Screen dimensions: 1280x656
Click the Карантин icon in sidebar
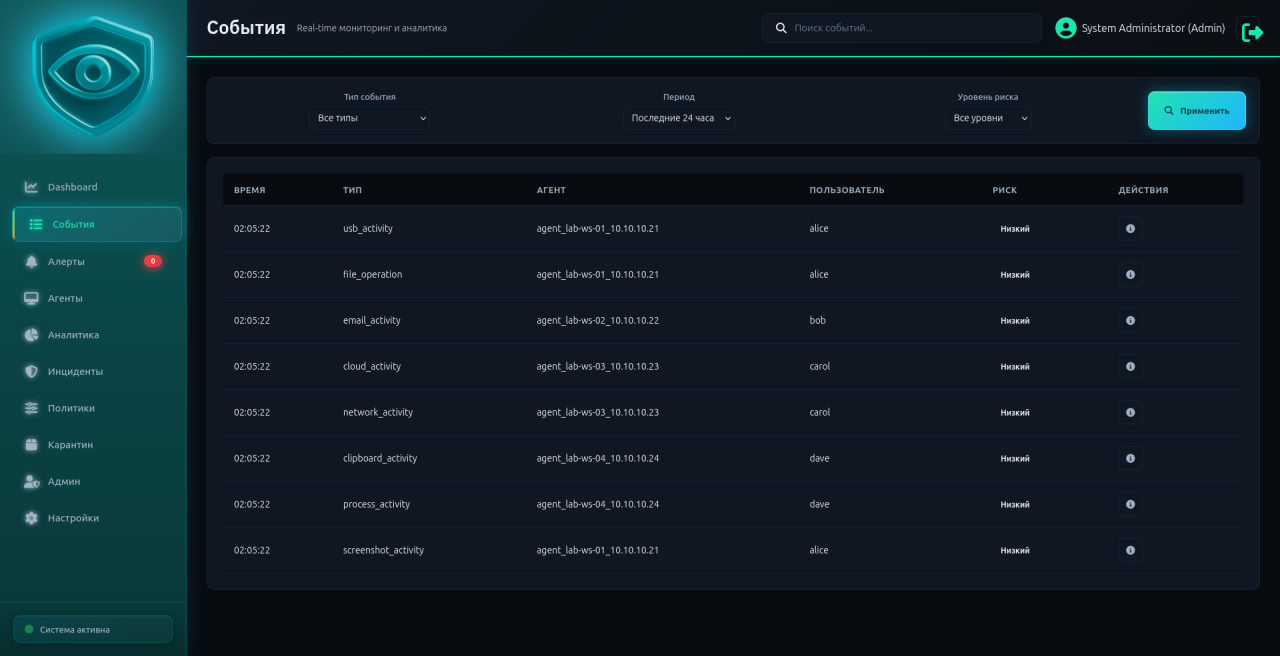[31, 444]
